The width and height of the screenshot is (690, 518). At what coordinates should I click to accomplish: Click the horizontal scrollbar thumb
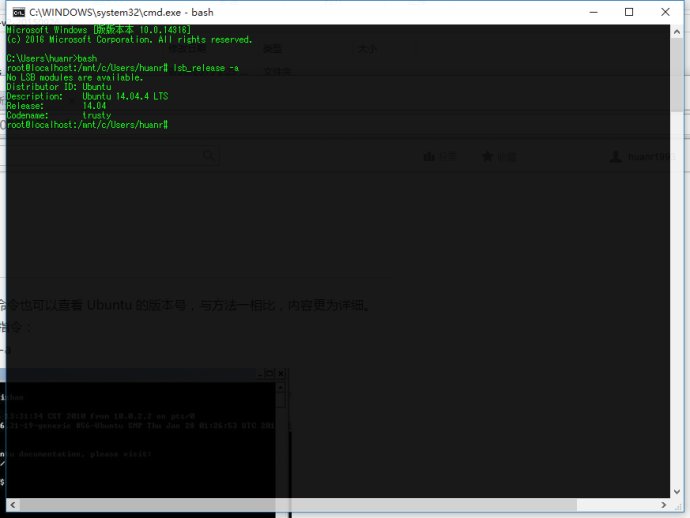[298, 505]
